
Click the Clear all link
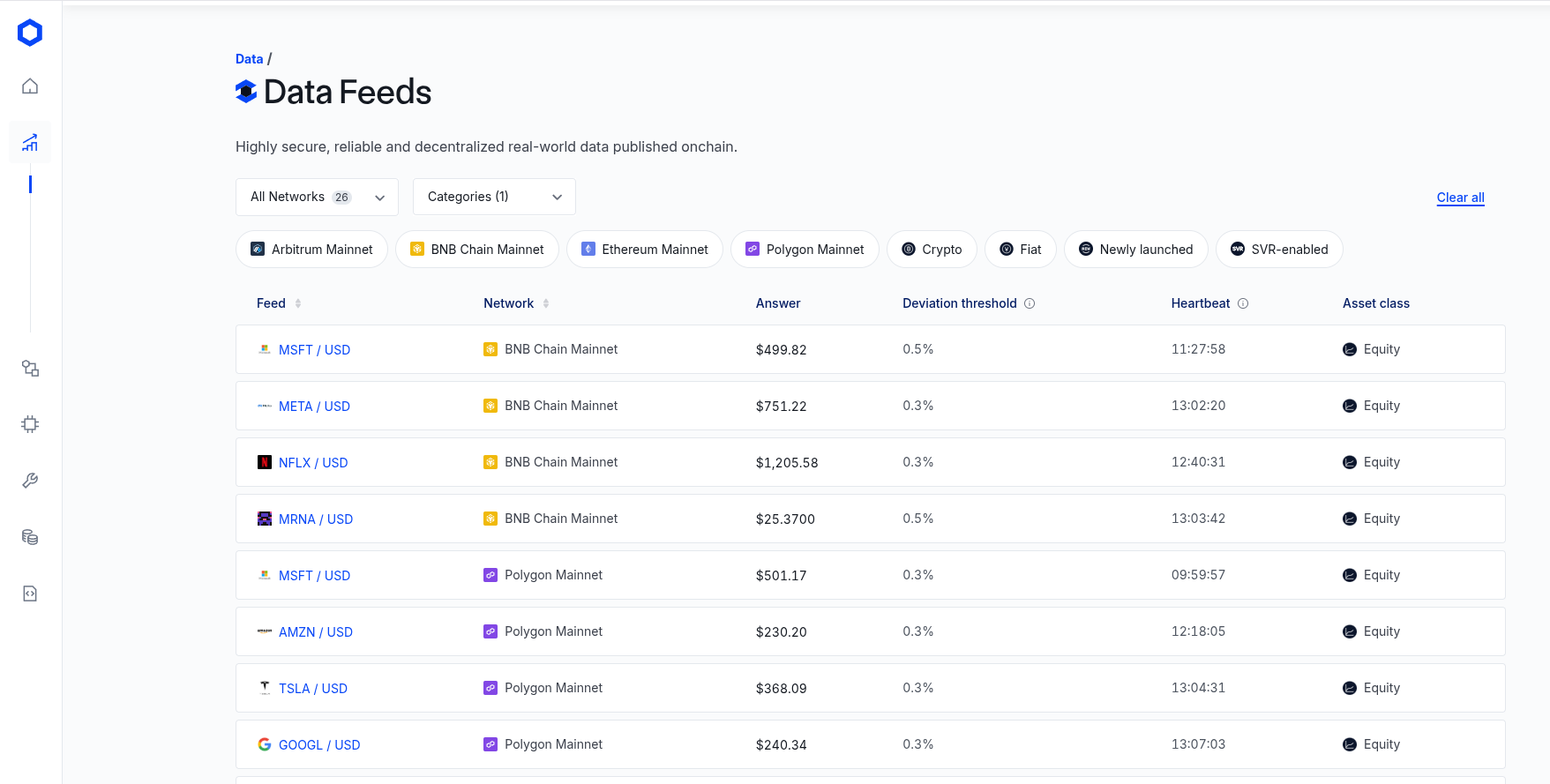tap(1460, 198)
